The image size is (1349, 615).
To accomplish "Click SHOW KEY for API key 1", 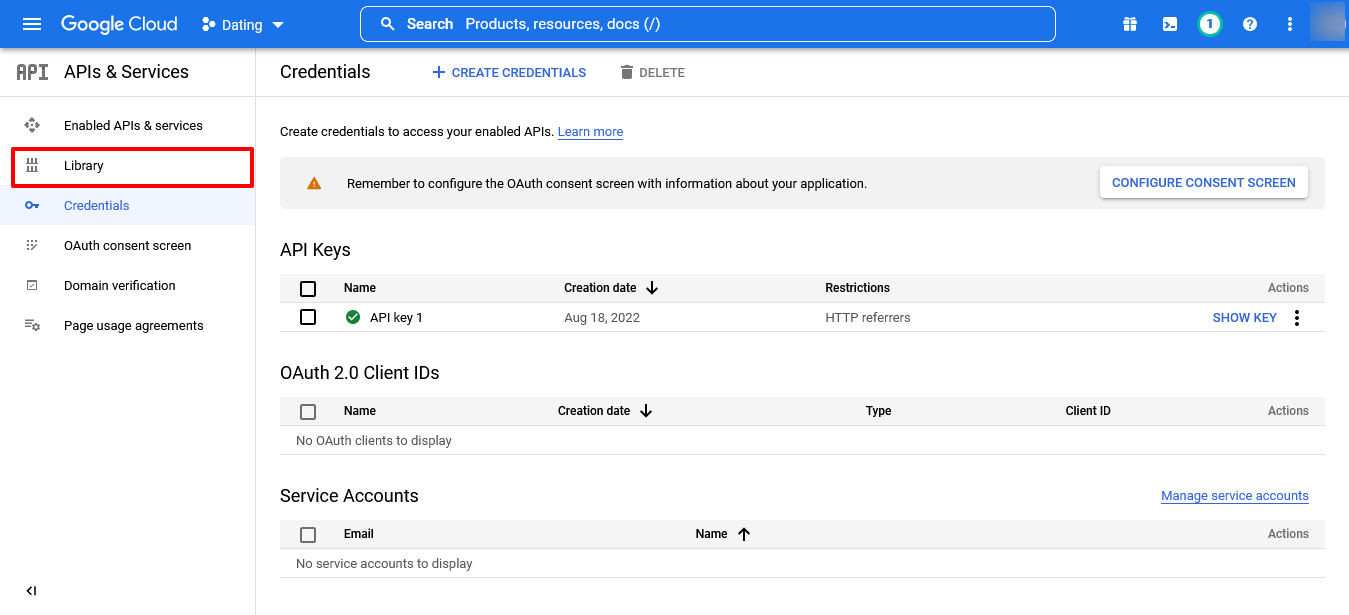I will (x=1245, y=318).
